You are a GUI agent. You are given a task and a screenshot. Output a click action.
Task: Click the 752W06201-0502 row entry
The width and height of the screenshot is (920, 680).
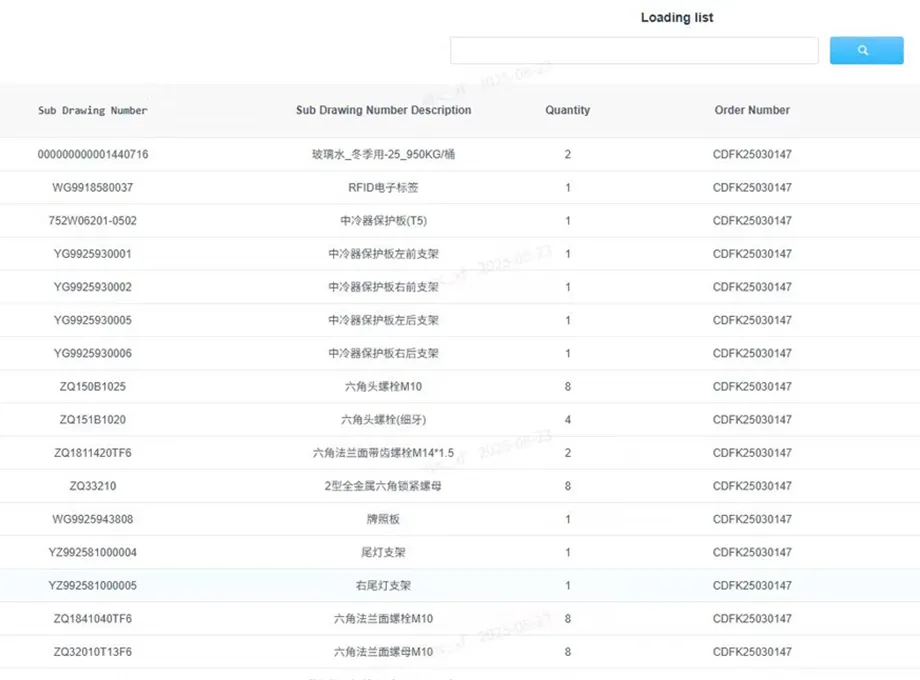(x=93, y=221)
